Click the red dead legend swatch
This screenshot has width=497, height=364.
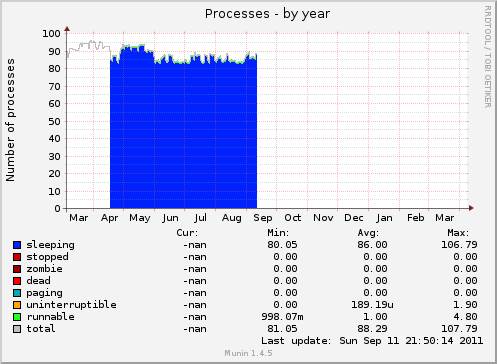[17, 281]
